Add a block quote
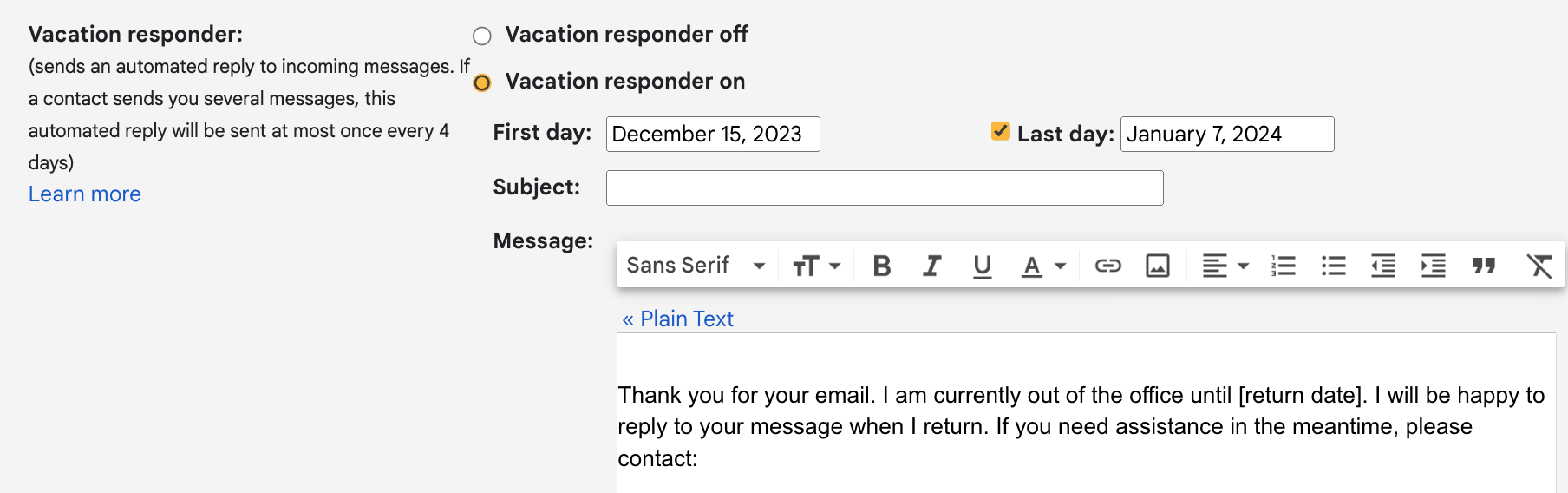Image resolution: width=1568 pixels, height=493 pixels. point(1484,266)
